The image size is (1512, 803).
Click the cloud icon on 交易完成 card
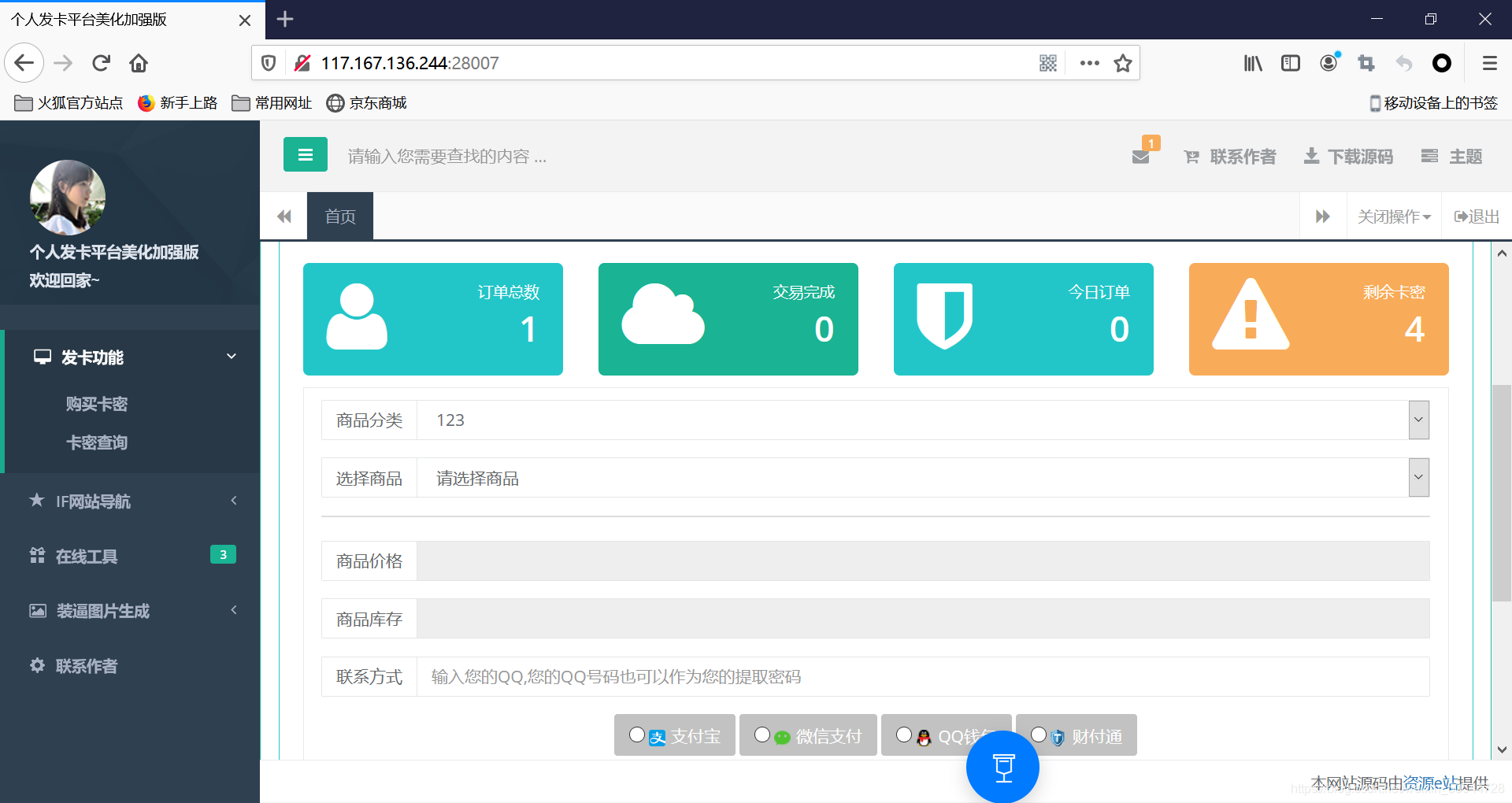(x=663, y=314)
